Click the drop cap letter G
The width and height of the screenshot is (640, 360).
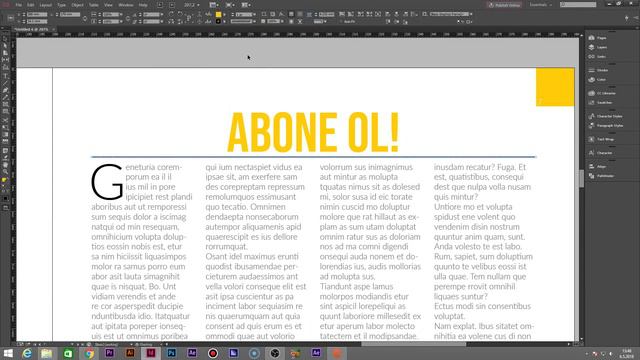coord(107,182)
